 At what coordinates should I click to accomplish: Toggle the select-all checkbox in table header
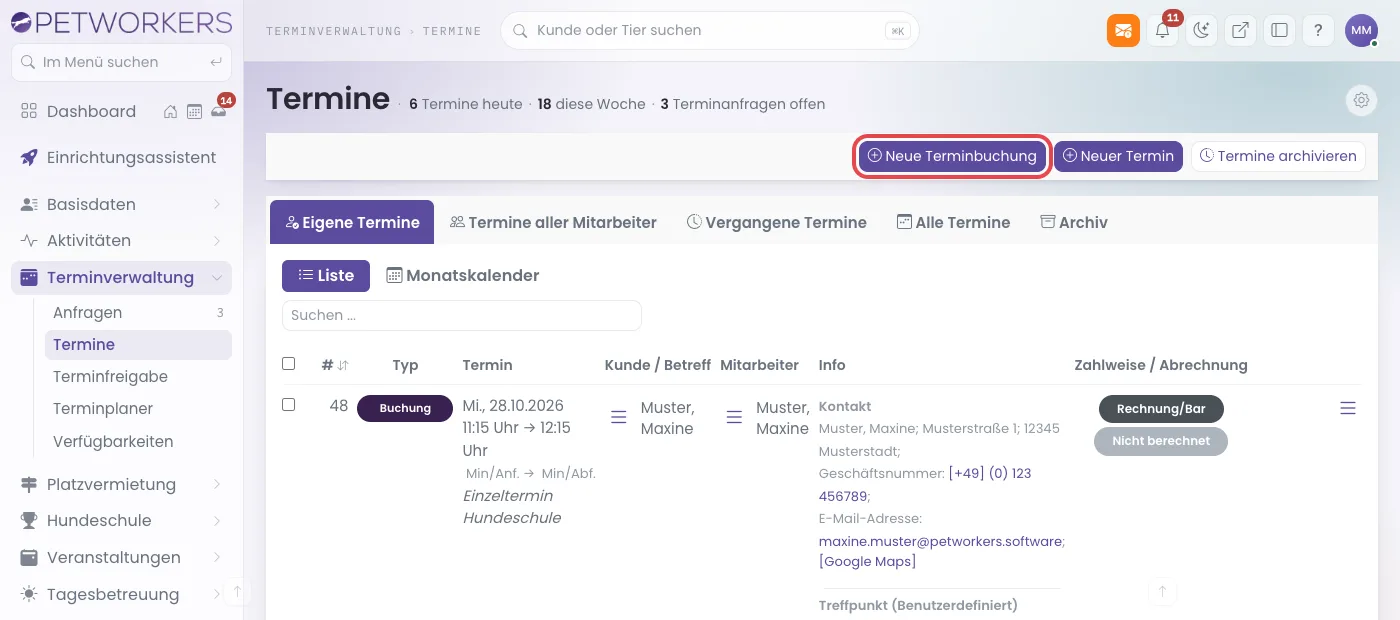click(x=289, y=364)
